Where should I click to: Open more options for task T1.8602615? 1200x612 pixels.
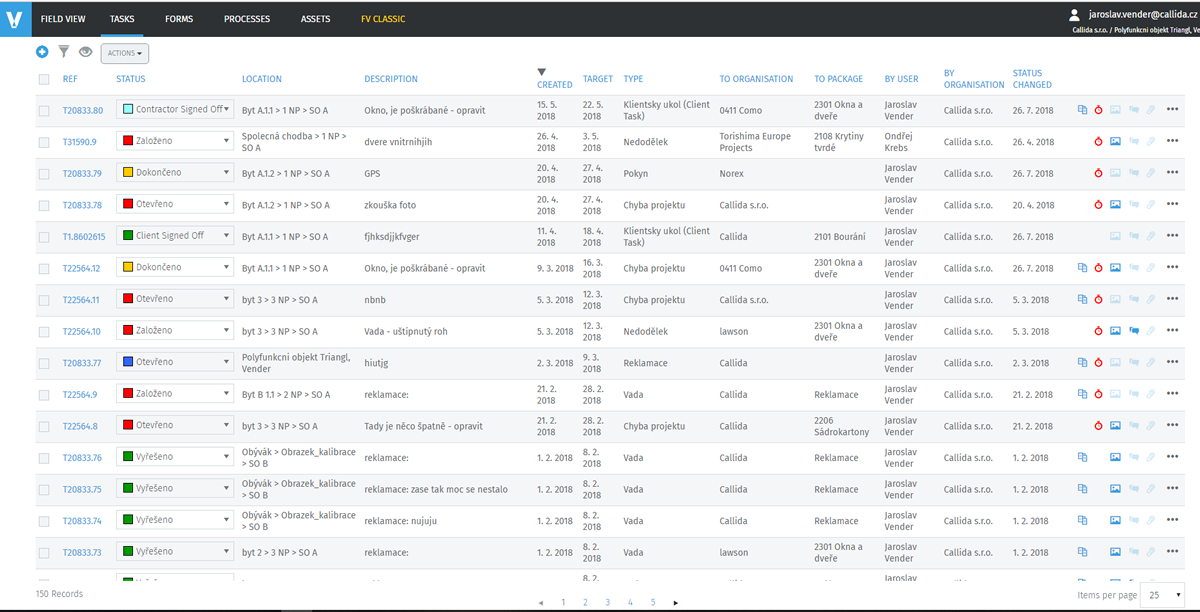1172,237
